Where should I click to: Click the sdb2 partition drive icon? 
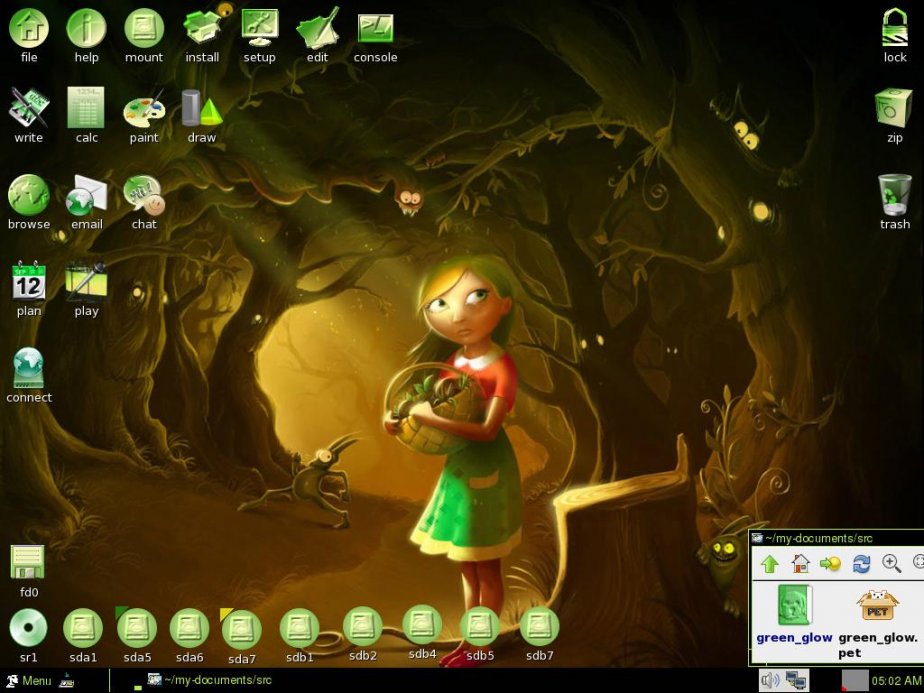coord(362,626)
